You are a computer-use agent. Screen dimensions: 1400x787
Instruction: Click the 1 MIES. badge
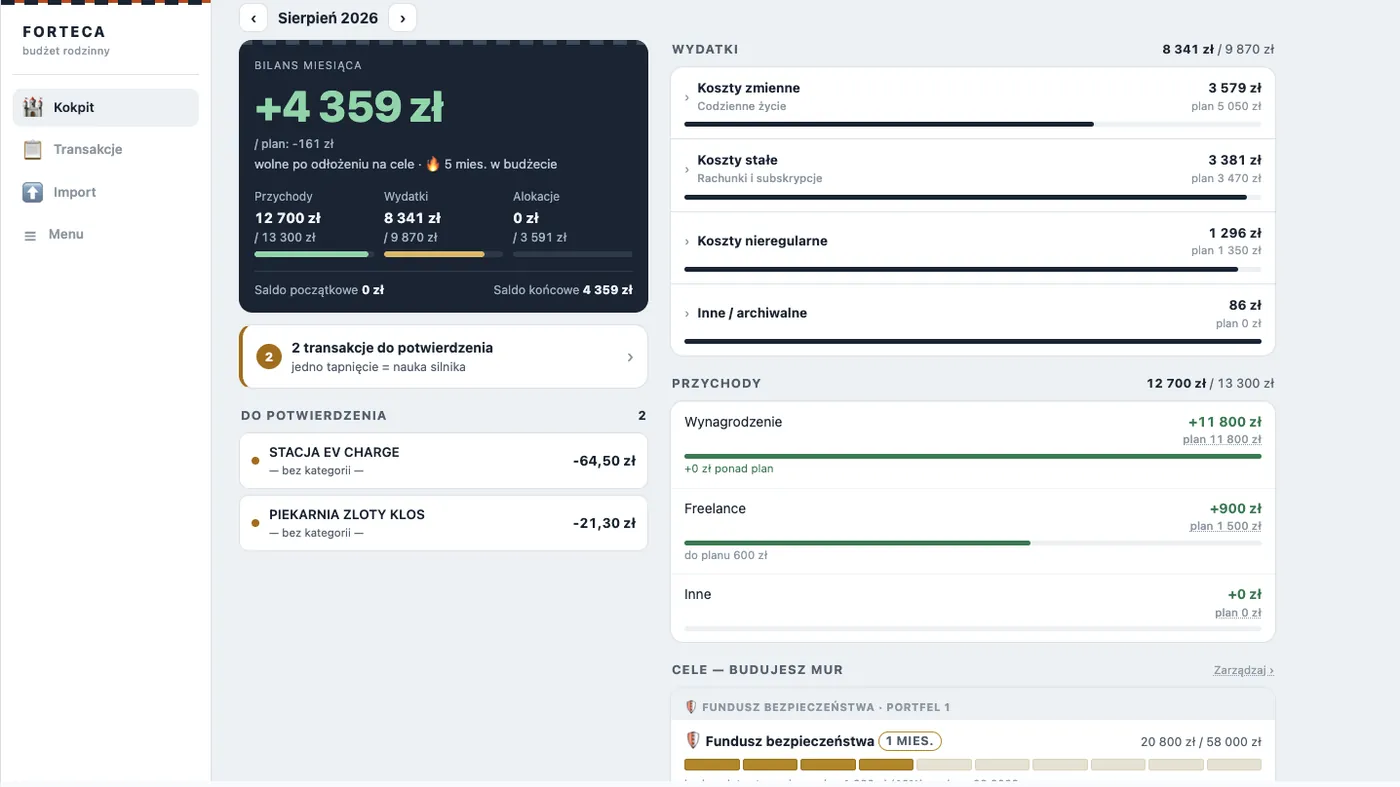click(x=910, y=741)
